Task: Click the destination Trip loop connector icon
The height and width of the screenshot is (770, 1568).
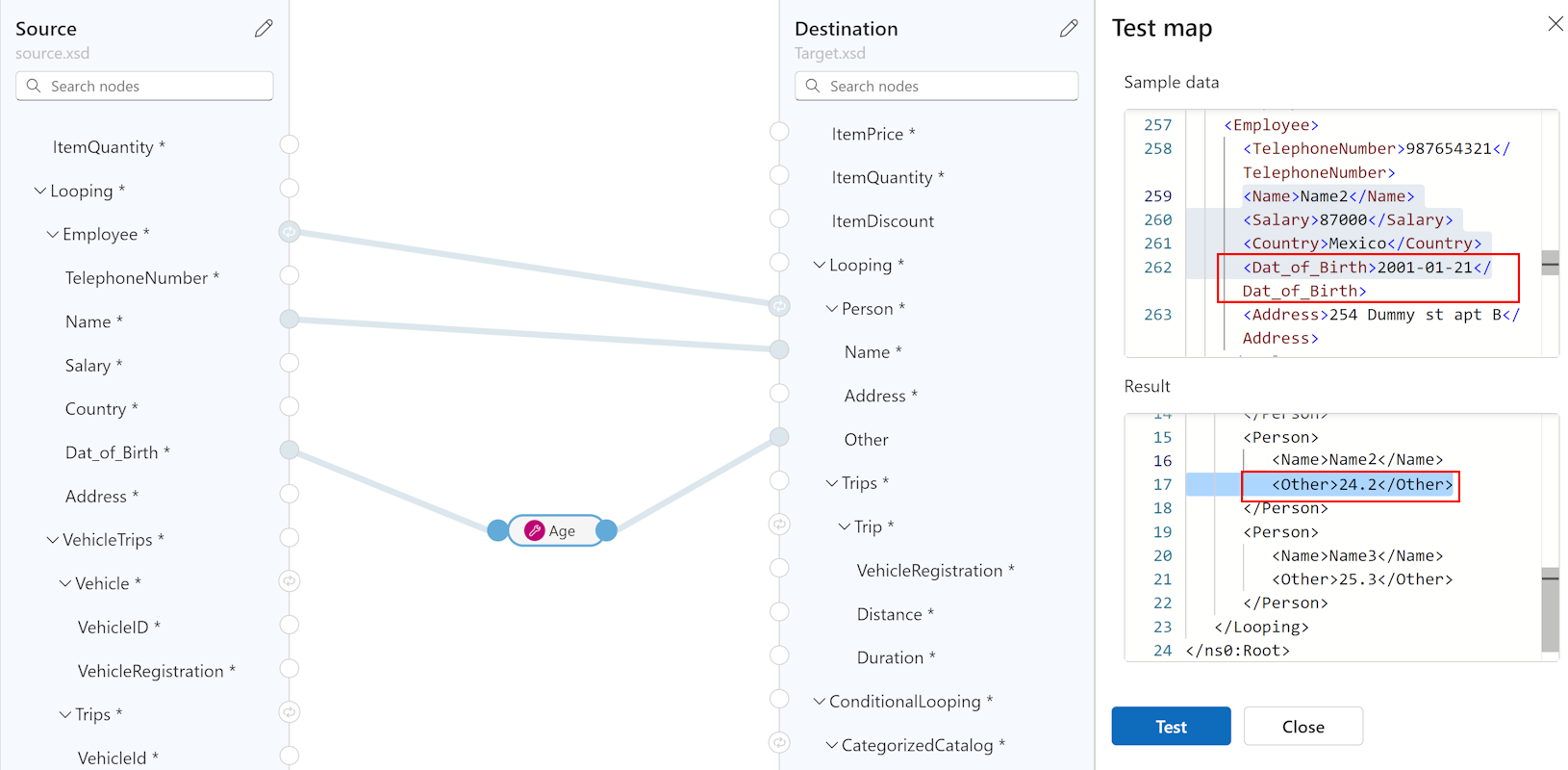Action: (x=779, y=525)
